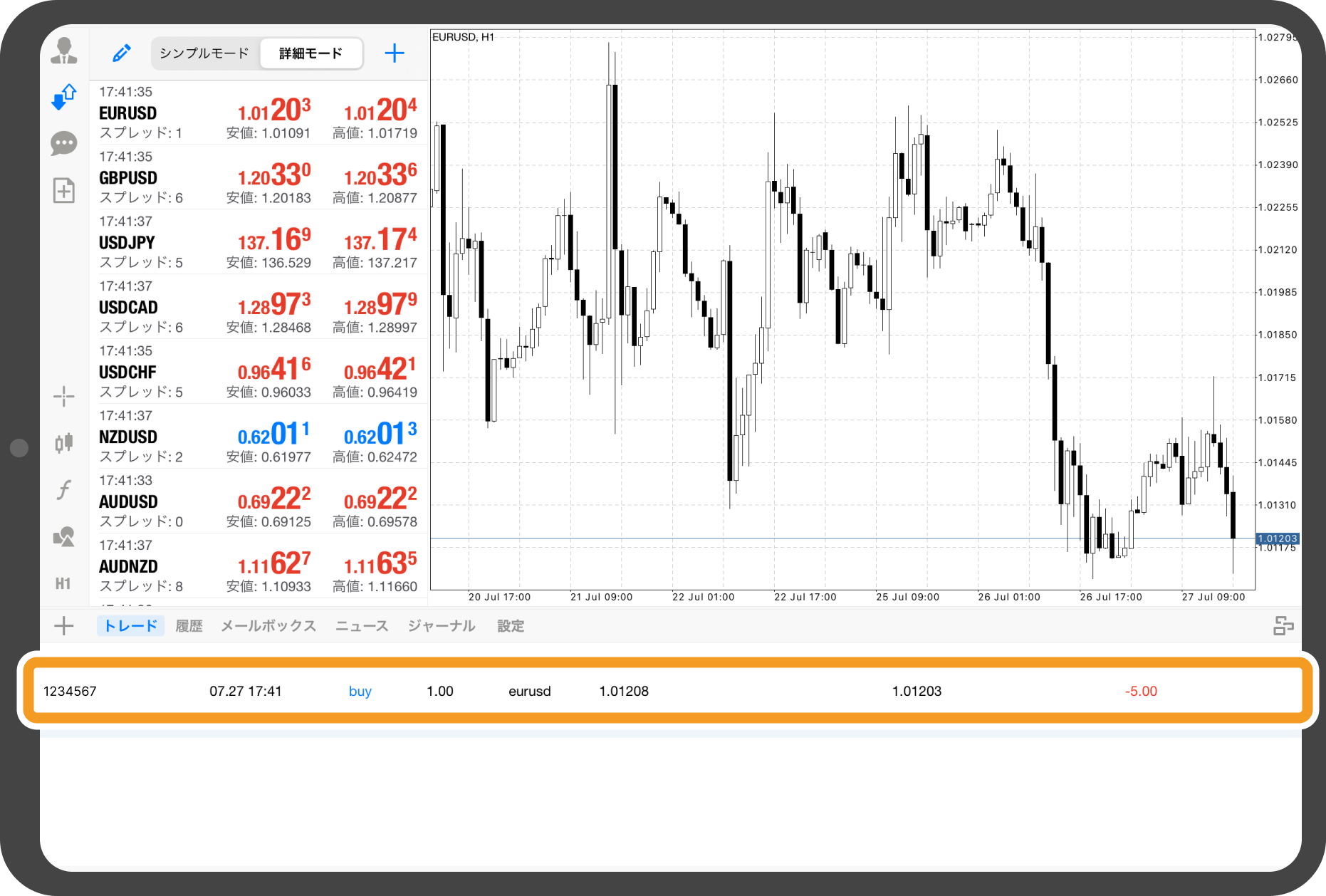
Task: Toggle panel layout icon at right
Action: 1283,626
